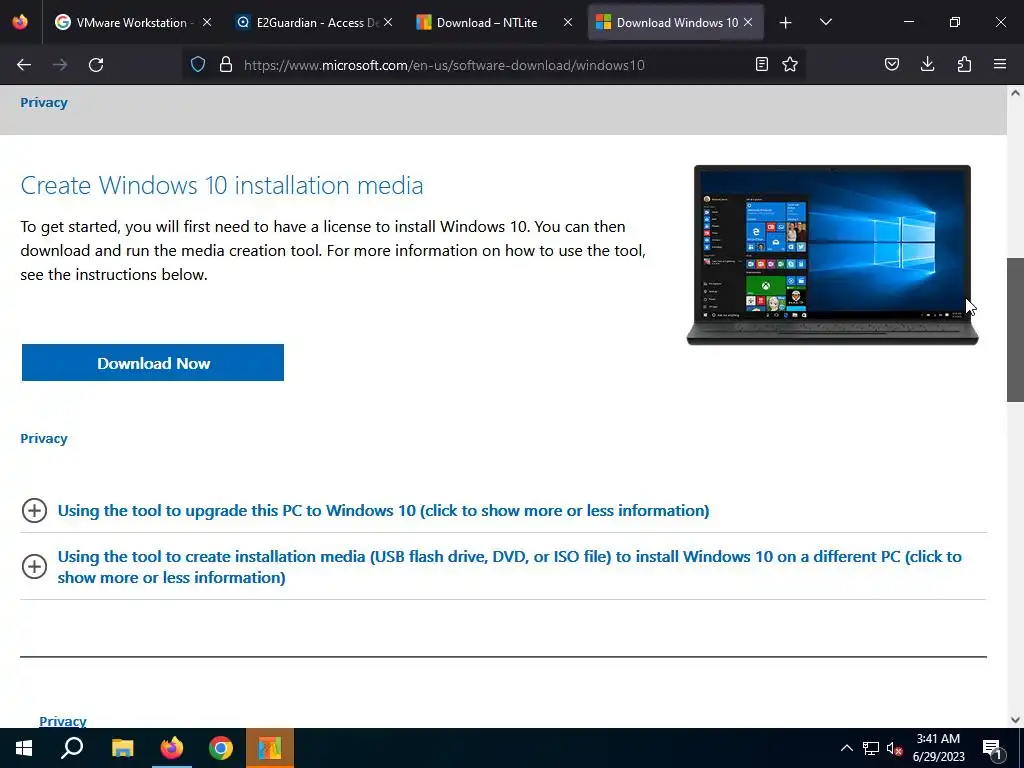The image size is (1024, 768).
Task: Click the forward navigation arrow
Action: point(60,65)
